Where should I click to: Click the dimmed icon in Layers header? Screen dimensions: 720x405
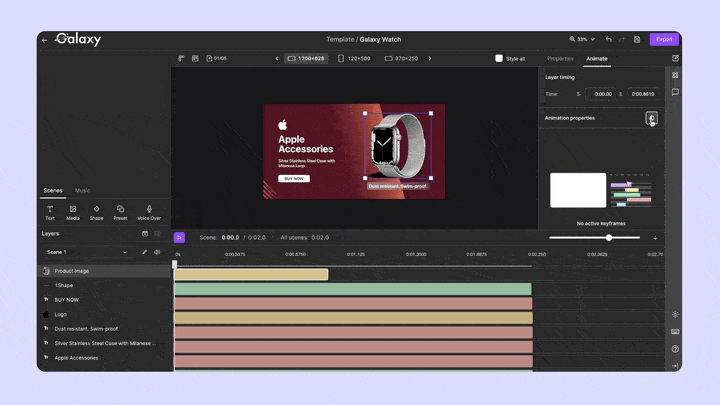click(x=157, y=234)
